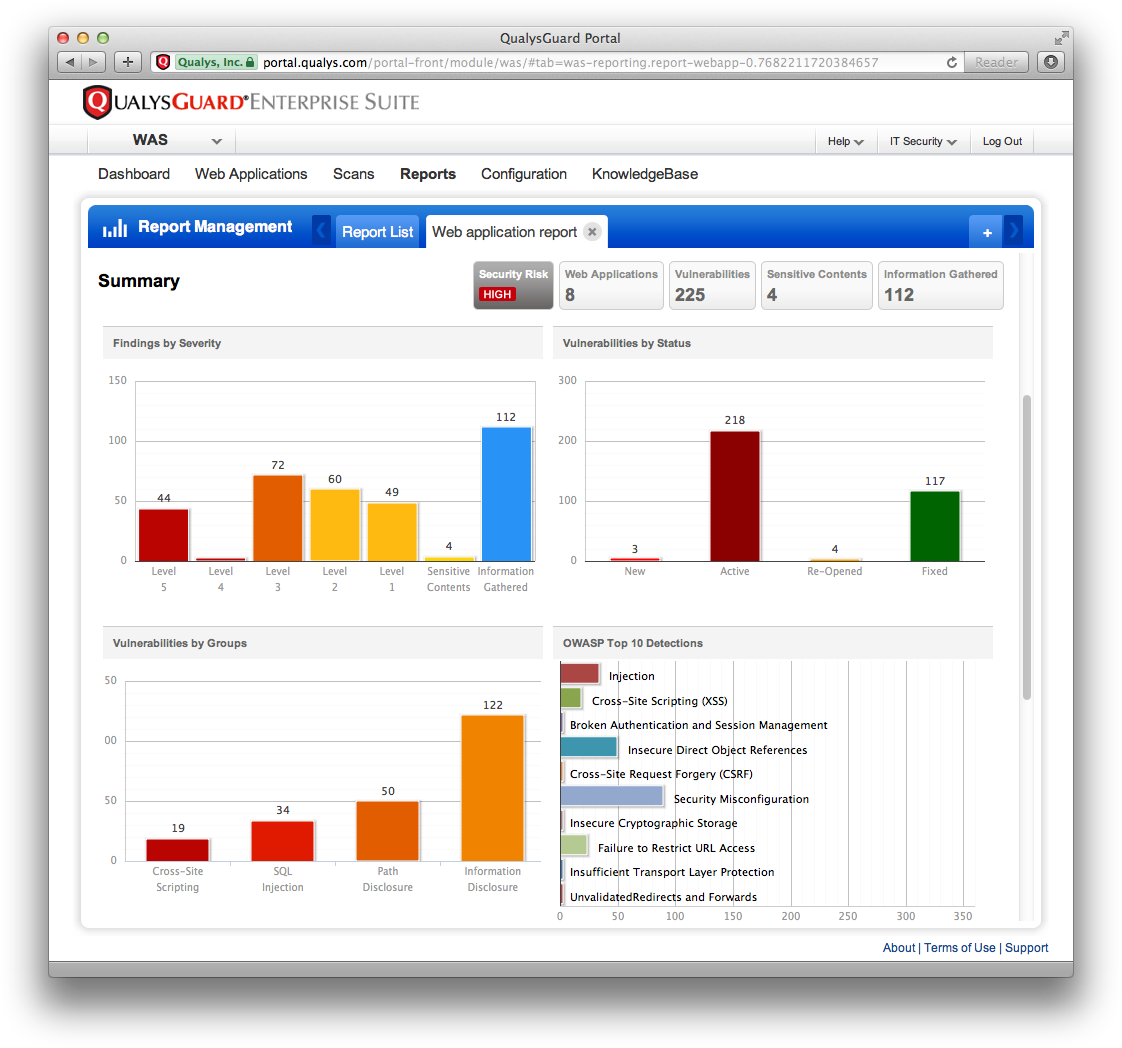Switch to the Report List tab
1122x1048 pixels.
[377, 232]
